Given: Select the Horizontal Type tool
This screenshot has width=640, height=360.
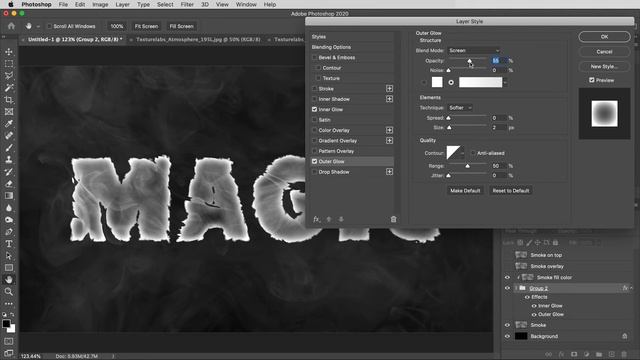Looking at the screenshot, I should 9,244.
